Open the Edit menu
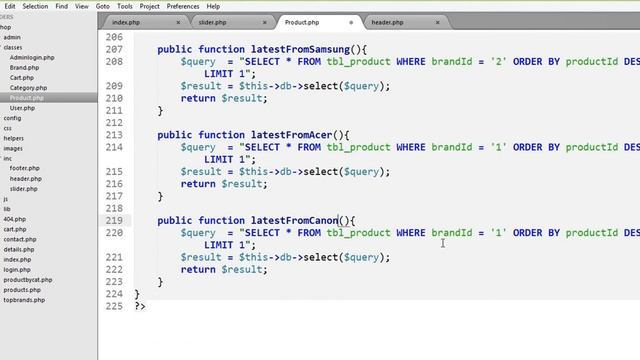The height and width of the screenshot is (360, 640). [x=10, y=6]
